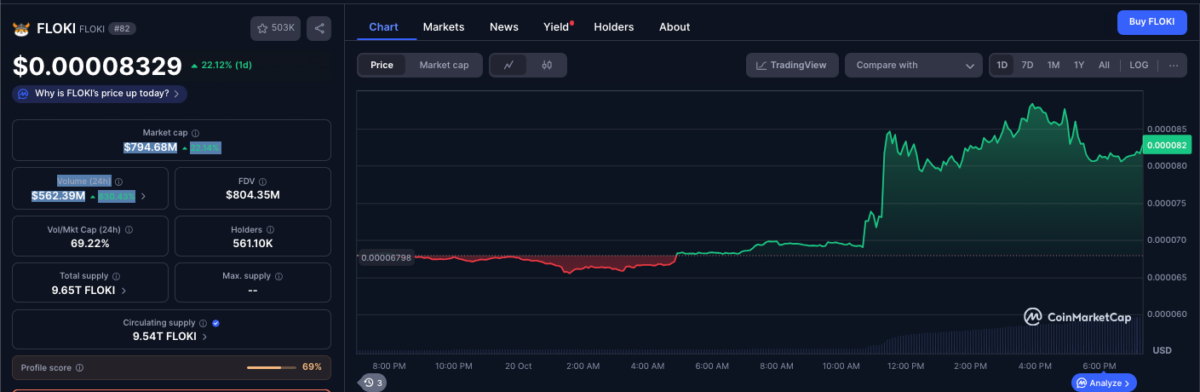Switch to the Yield tab
Image resolution: width=1200 pixels, height=392 pixels.
coord(556,27)
